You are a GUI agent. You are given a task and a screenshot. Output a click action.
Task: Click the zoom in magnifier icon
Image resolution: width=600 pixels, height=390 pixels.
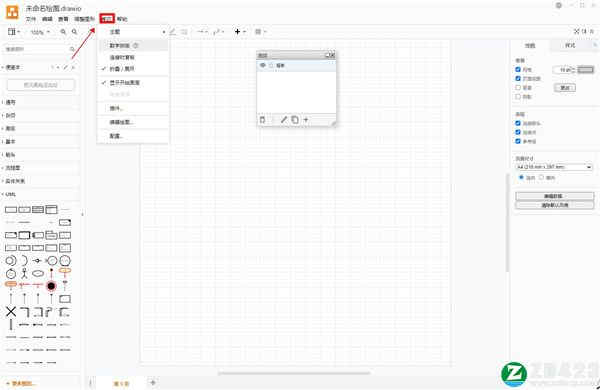[63, 32]
